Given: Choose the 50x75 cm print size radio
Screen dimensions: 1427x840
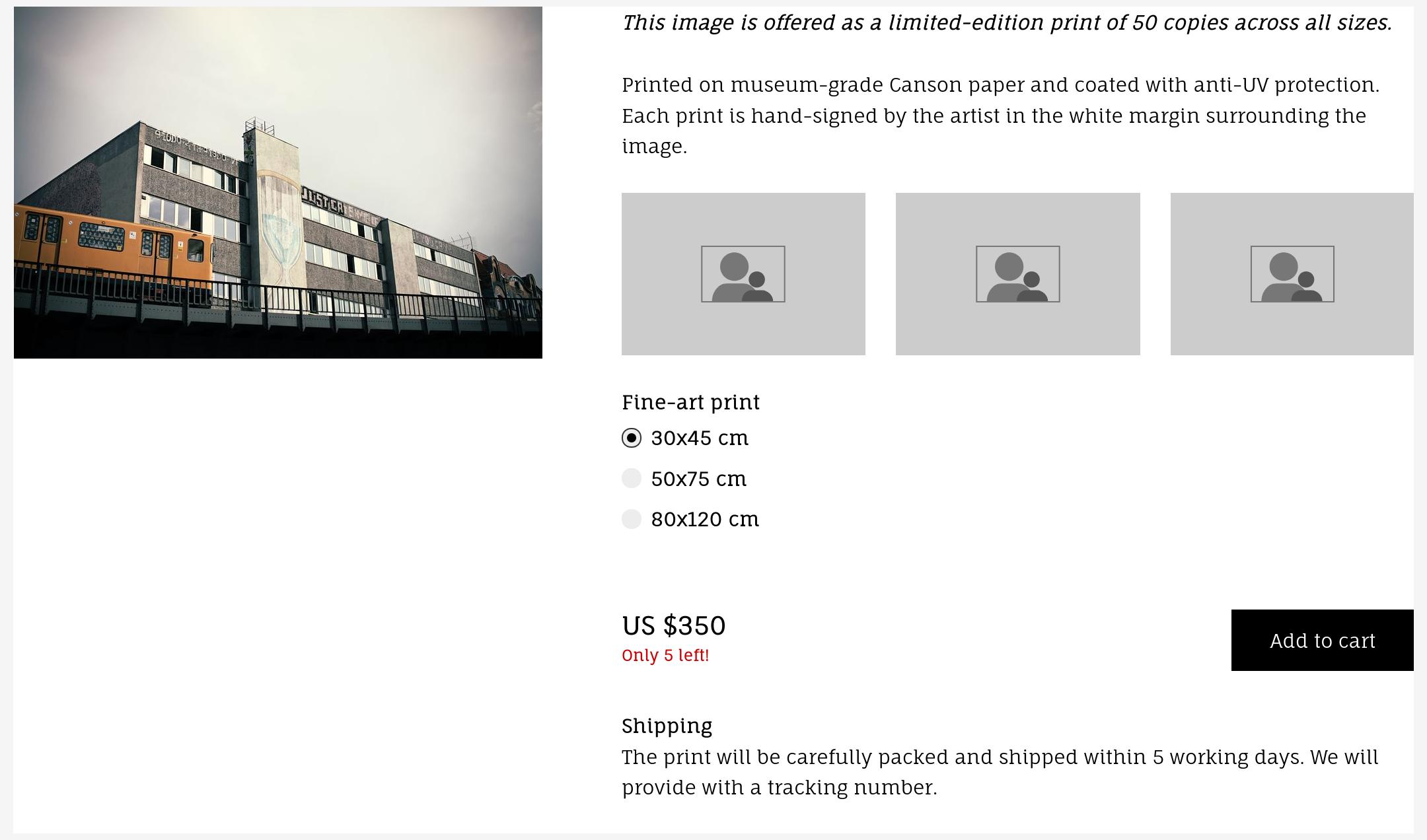Looking at the screenshot, I should point(632,478).
